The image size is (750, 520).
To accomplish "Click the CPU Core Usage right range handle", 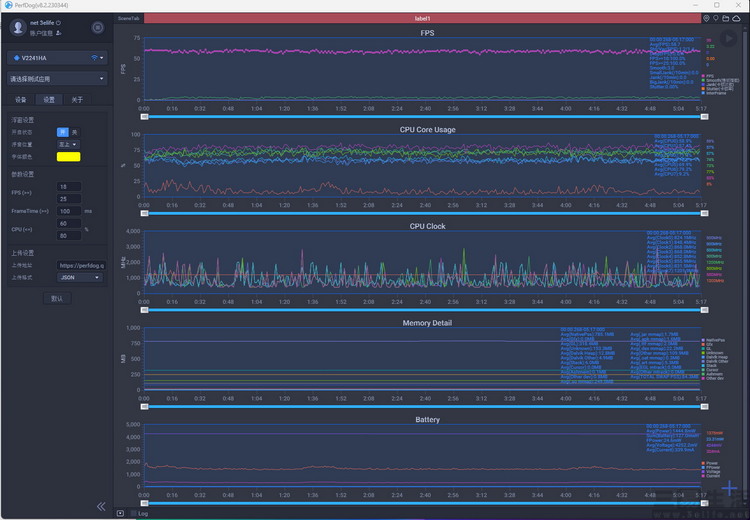I will (x=704, y=213).
